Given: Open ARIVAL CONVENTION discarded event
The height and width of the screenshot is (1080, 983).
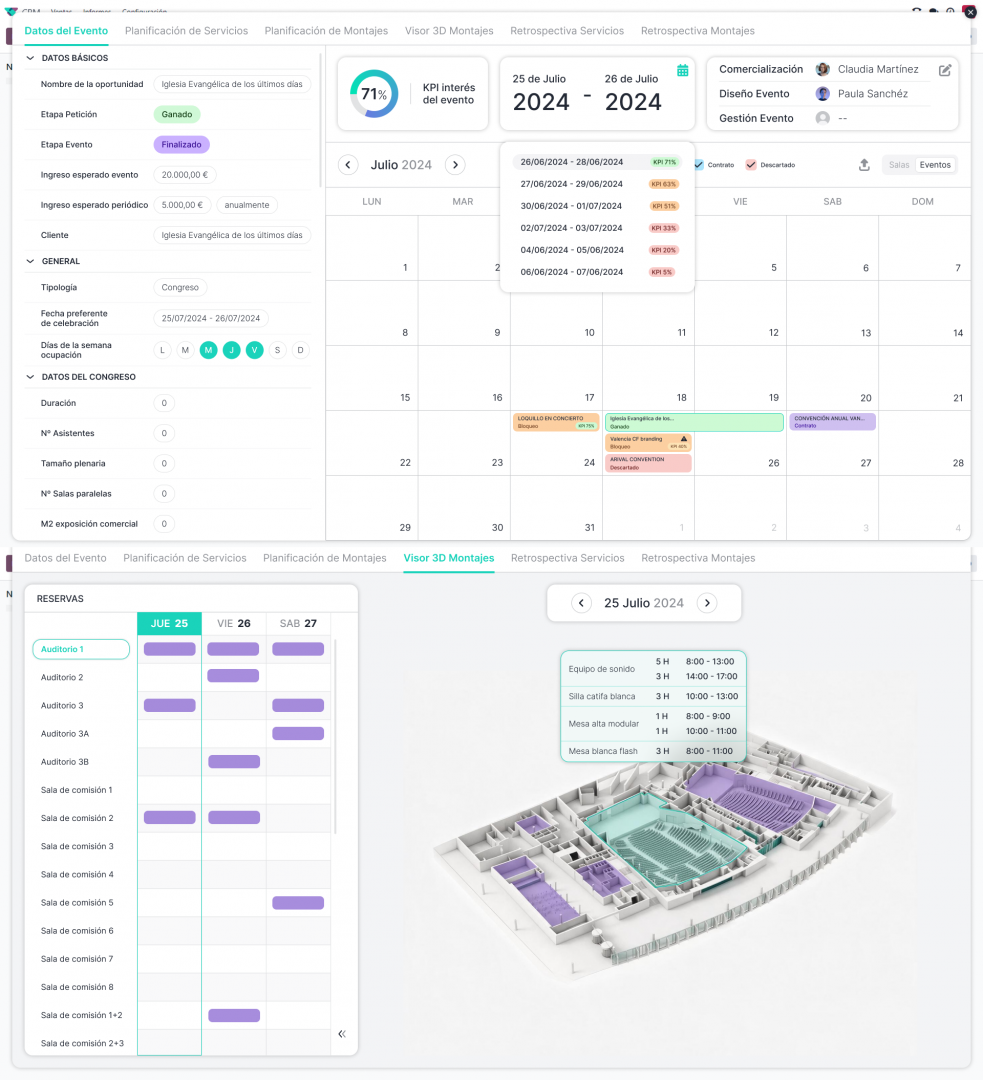Looking at the screenshot, I should point(648,464).
